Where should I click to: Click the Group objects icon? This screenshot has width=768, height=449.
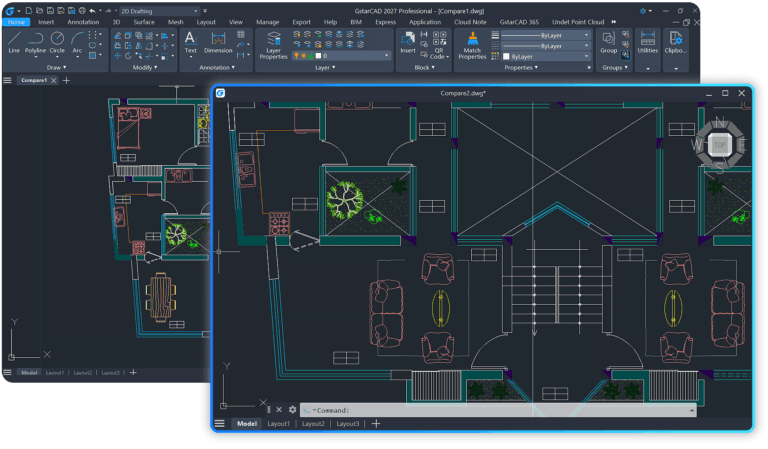pos(608,42)
